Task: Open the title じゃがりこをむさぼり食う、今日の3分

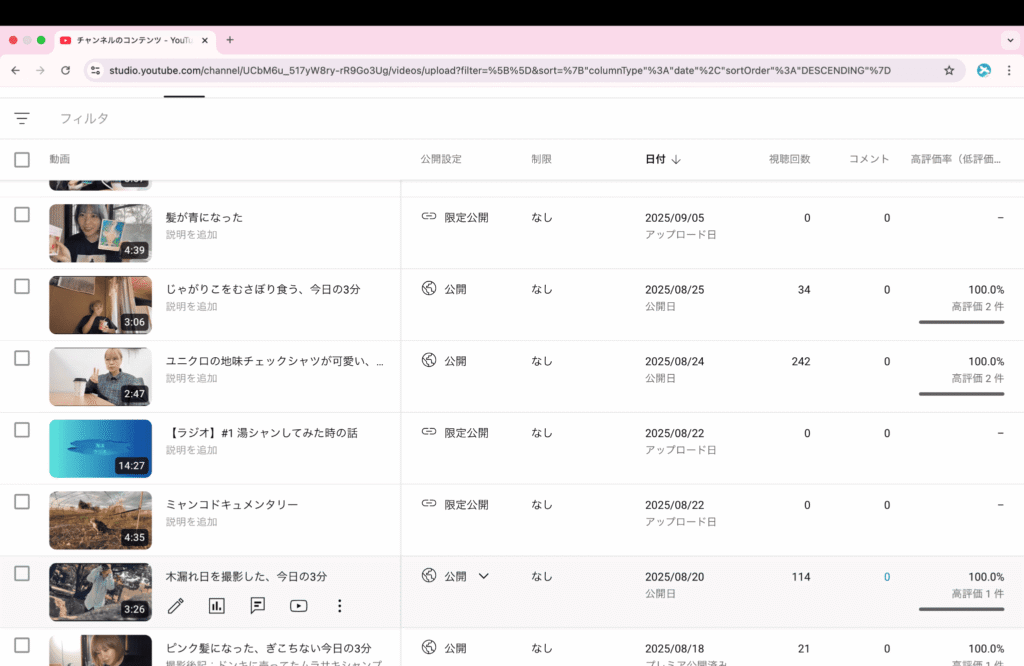Action: tap(263, 289)
